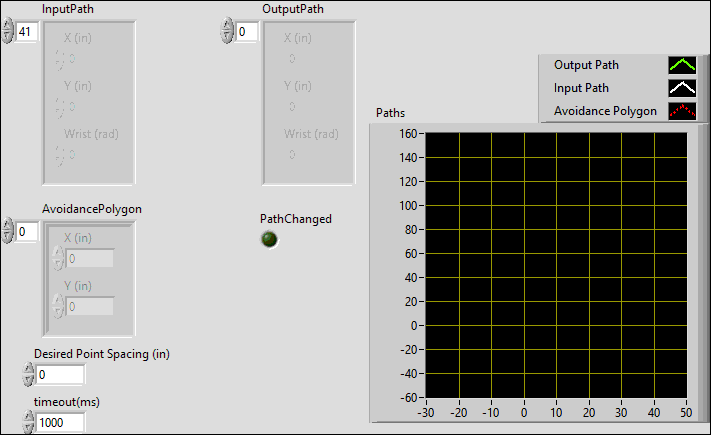Click the InputPath array index stepper
The height and width of the screenshot is (435, 711).
(8, 31)
